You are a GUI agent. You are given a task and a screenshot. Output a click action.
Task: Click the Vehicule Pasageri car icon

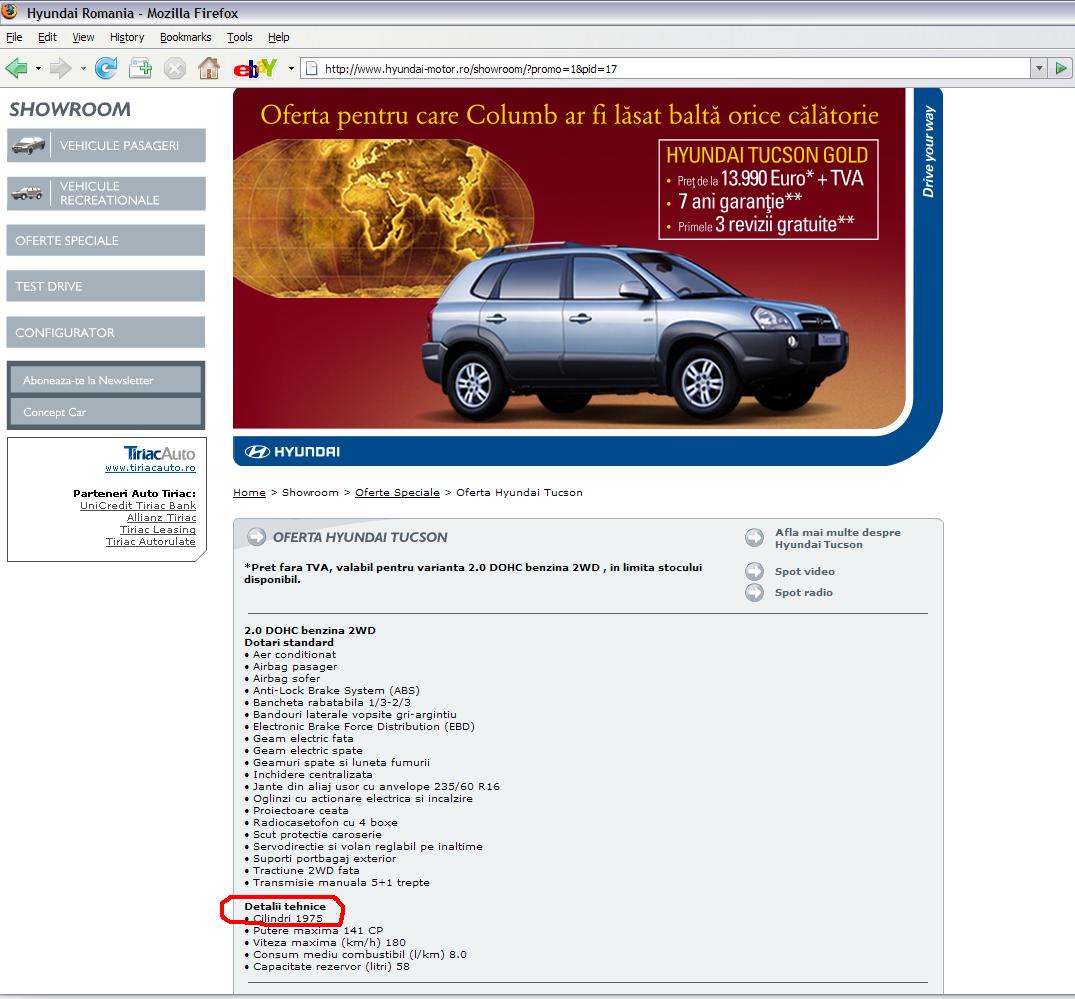[x=29, y=146]
